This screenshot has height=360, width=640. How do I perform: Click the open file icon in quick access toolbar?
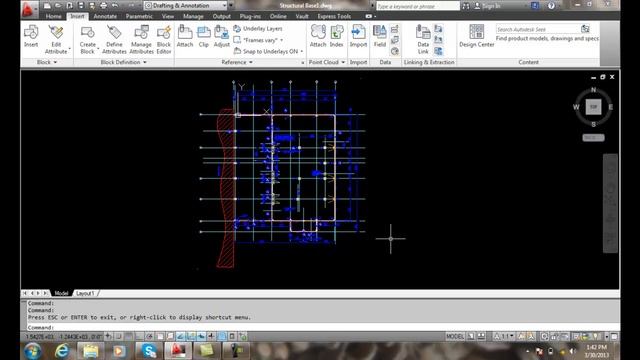58,6
